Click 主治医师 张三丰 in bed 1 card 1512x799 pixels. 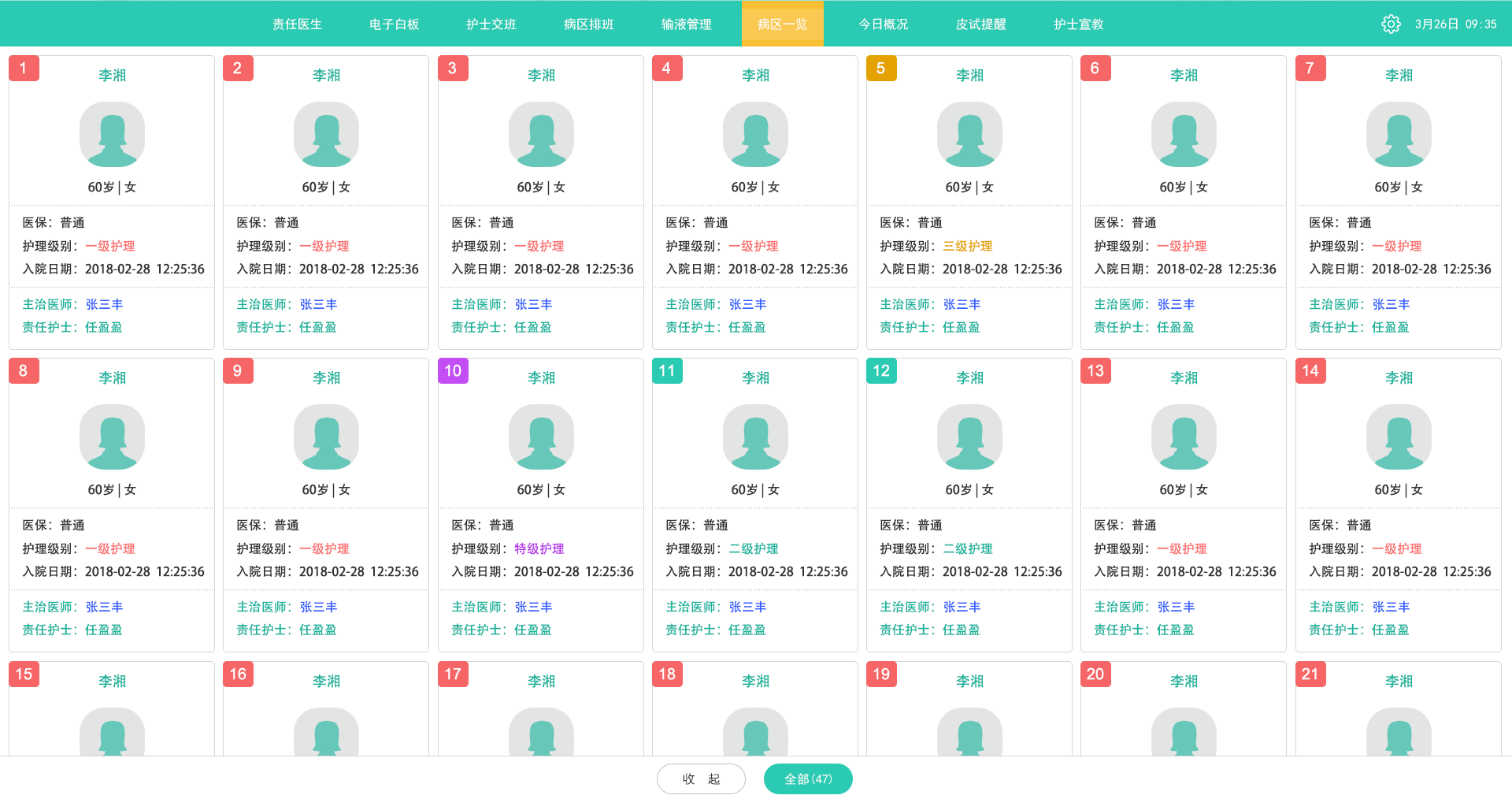pos(72,304)
